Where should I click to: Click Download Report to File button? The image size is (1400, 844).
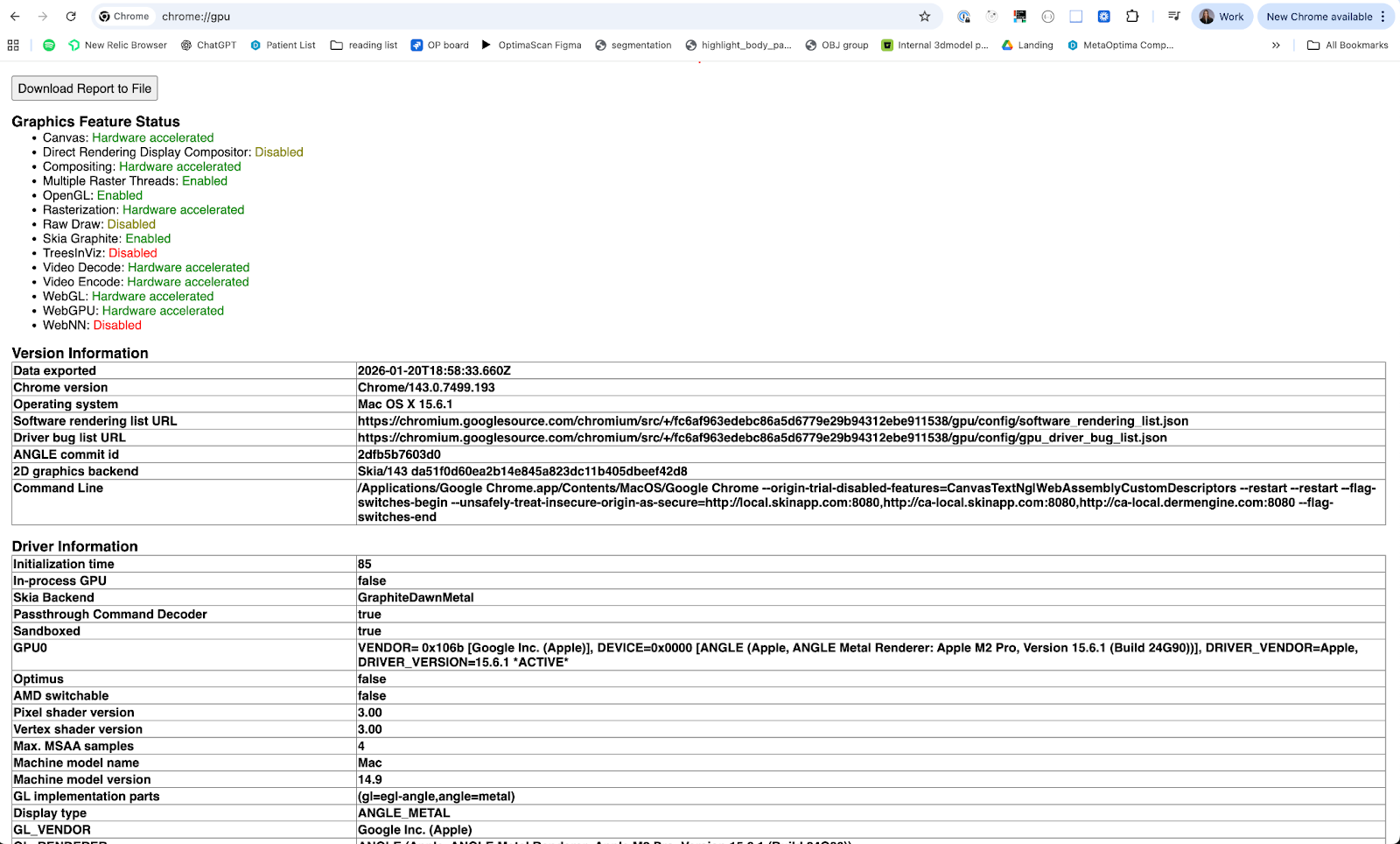click(x=85, y=88)
